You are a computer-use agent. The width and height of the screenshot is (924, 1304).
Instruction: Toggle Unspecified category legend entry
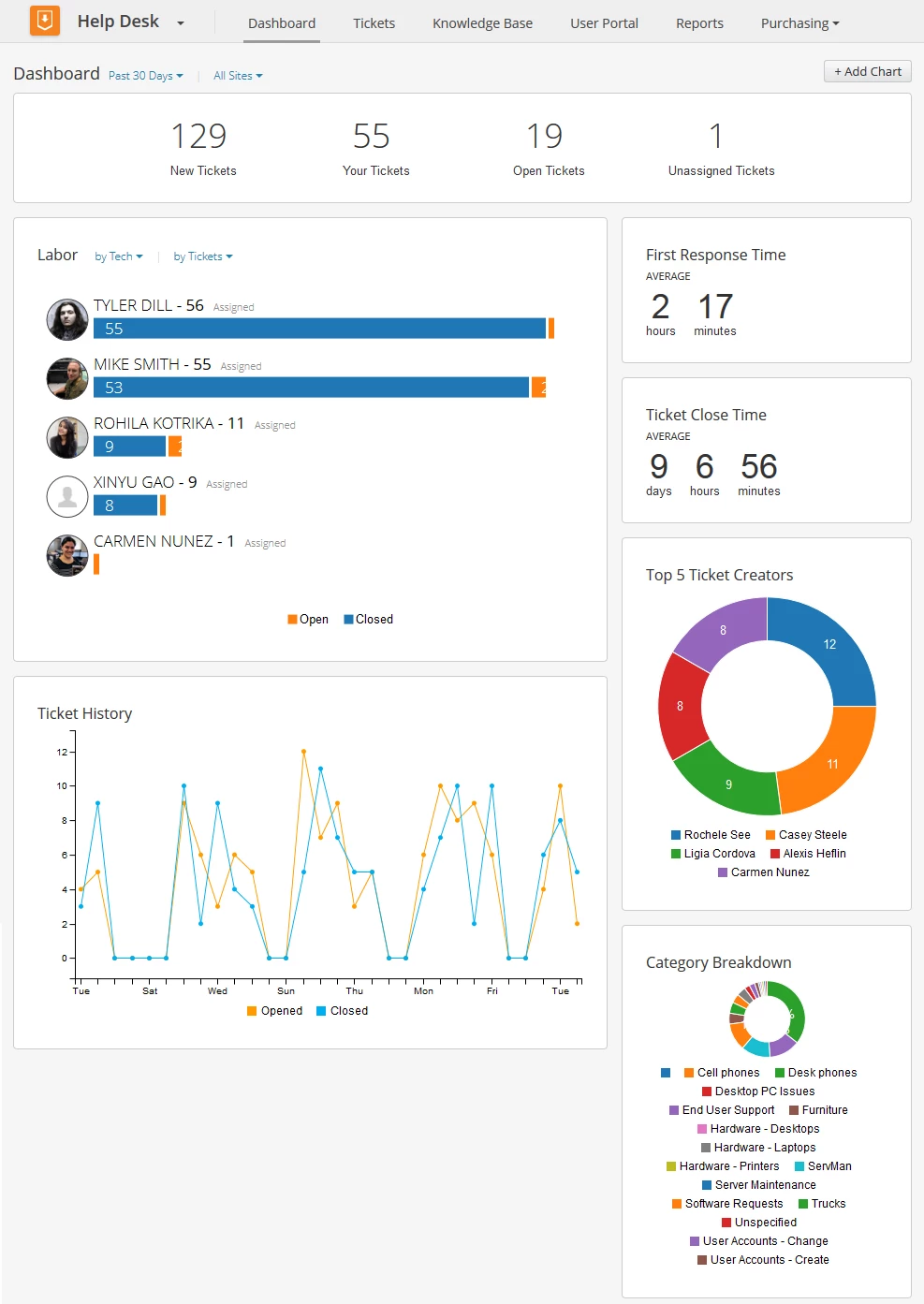point(759,1223)
